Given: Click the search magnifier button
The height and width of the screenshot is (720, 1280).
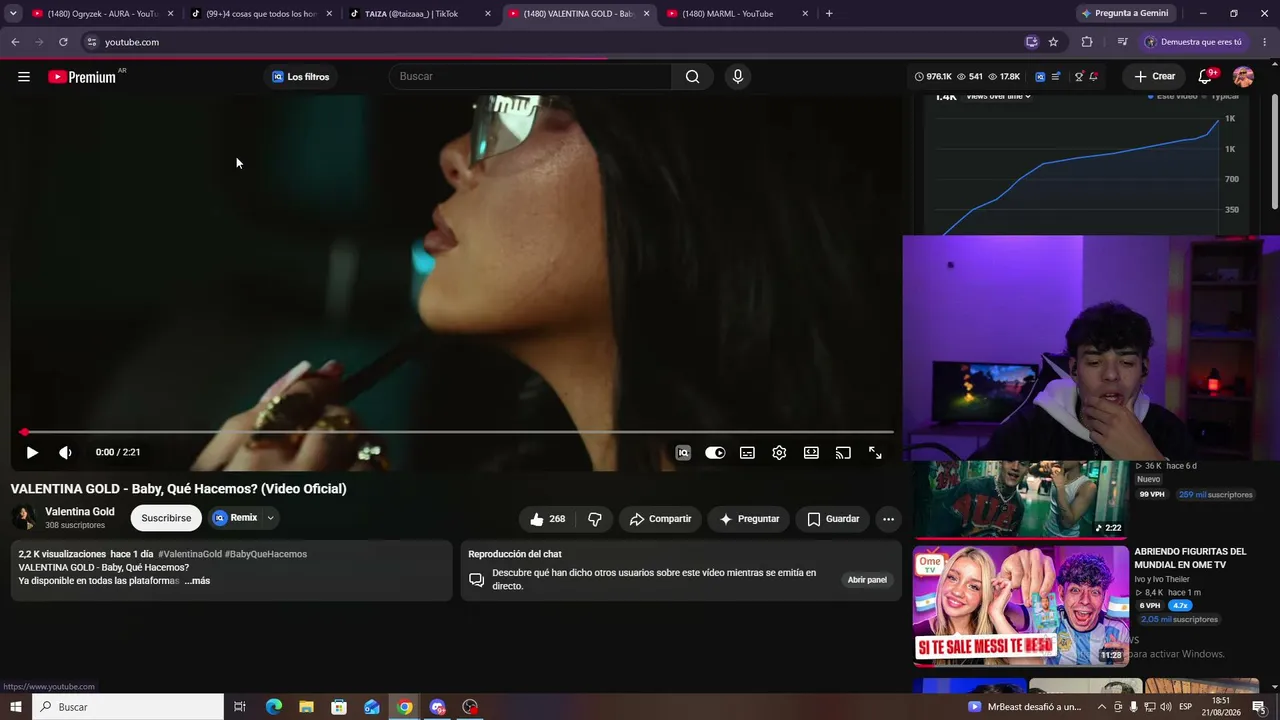Looking at the screenshot, I should pos(692,77).
